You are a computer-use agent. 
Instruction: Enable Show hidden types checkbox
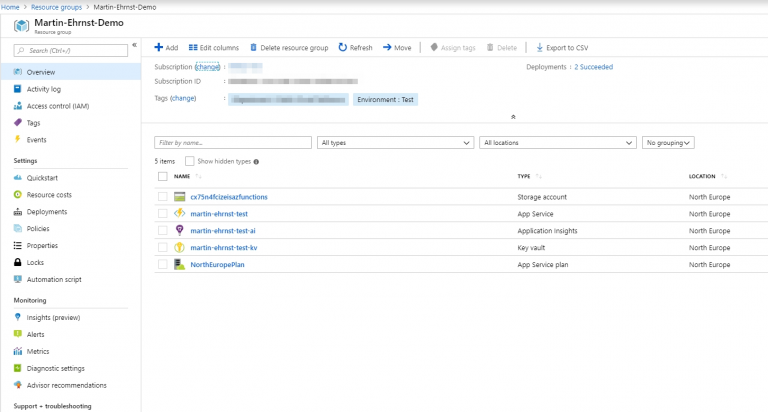pyautogui.click(x=190, y=161)
